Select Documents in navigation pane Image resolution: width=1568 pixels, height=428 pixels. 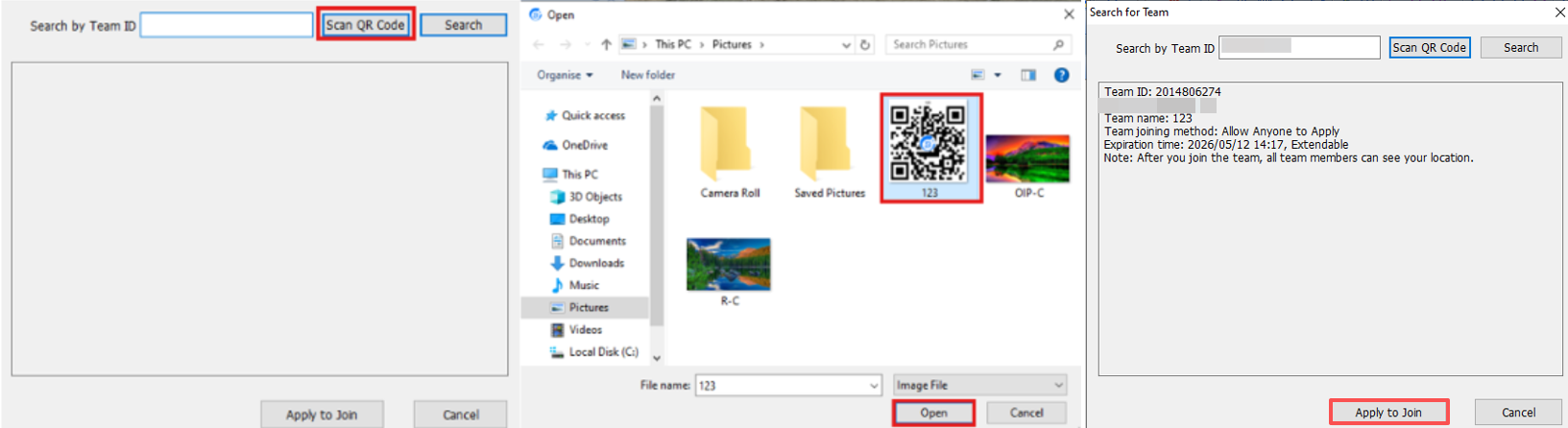[589, 241]
